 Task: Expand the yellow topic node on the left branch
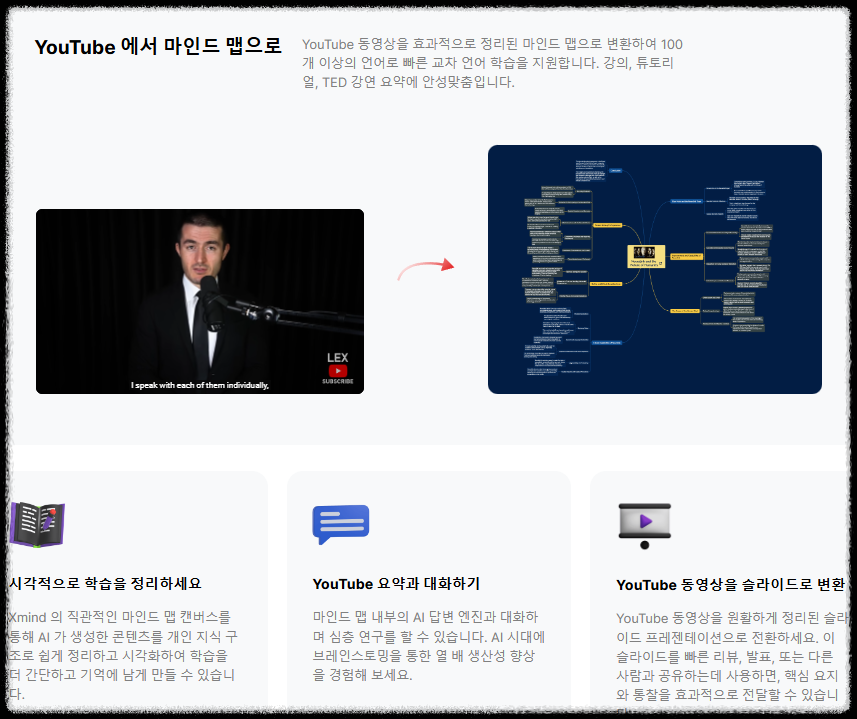click(607, 225)
